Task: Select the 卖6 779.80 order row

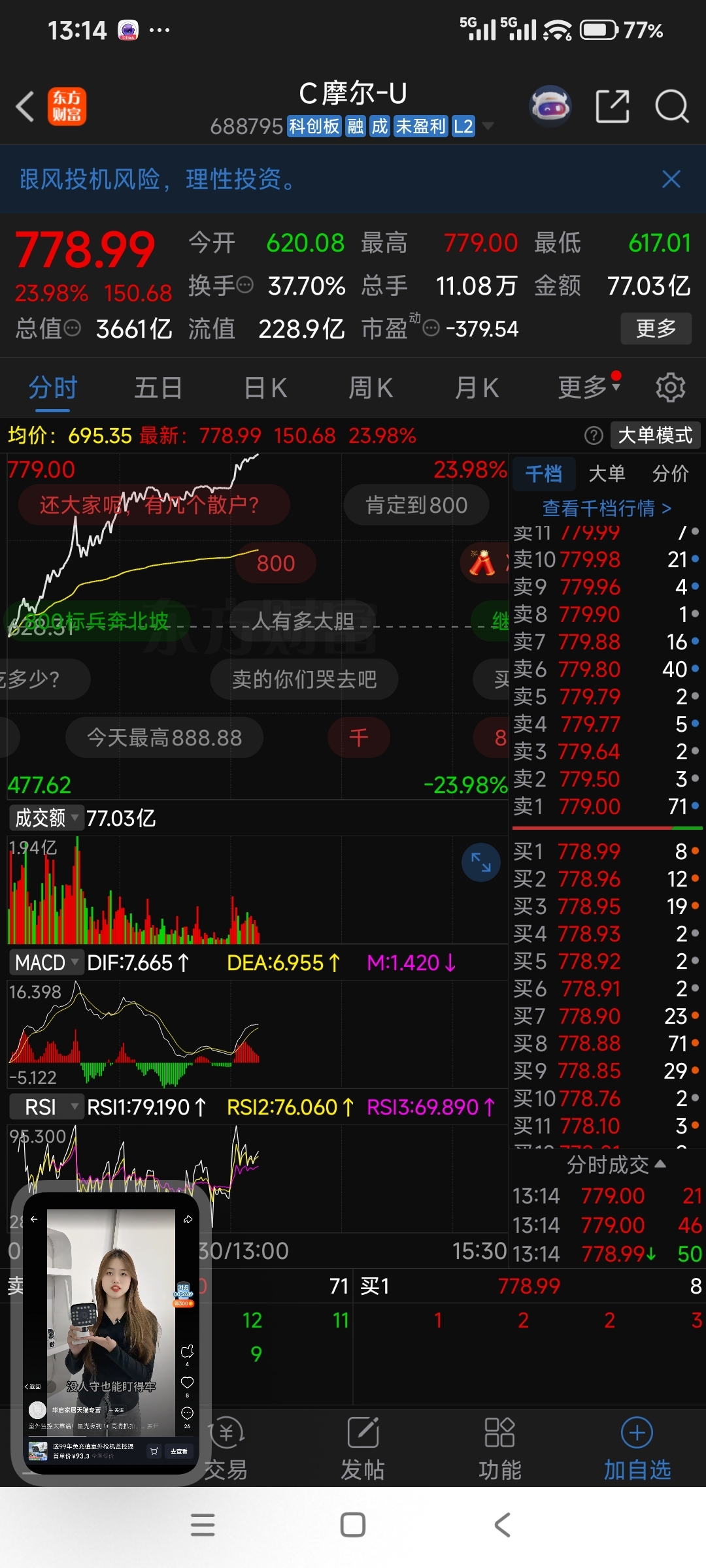Action: [607, 669]
